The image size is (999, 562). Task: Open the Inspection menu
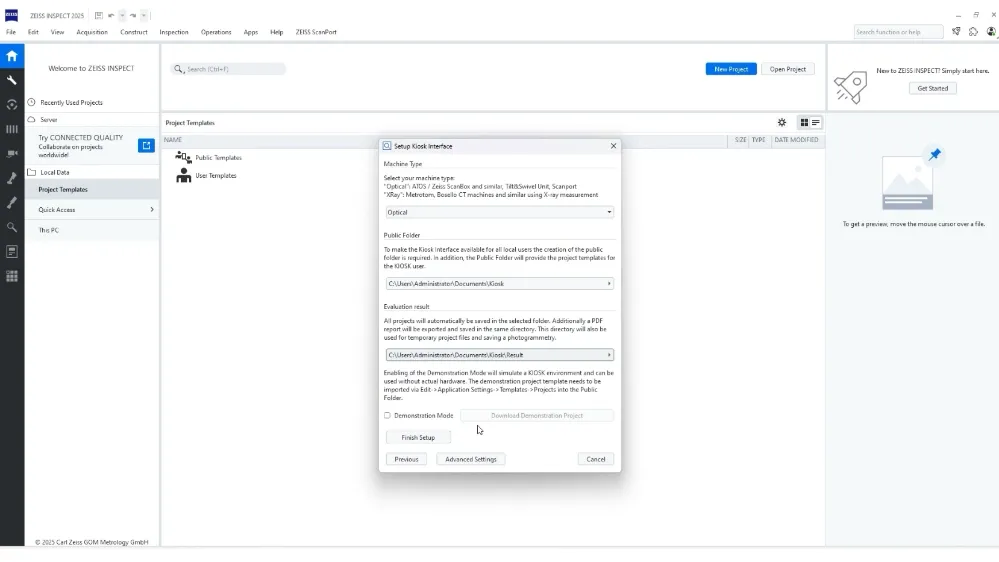tap(174, 32)
